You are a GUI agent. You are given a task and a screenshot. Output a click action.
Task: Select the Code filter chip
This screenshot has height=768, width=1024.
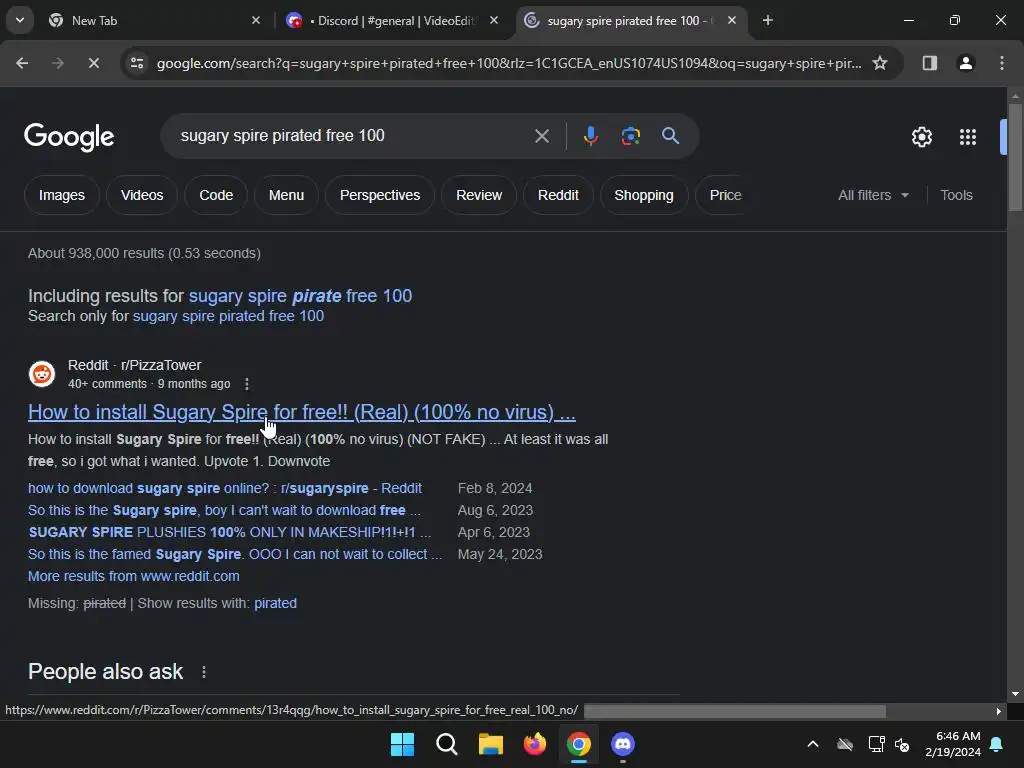click(x=216, y=195)
